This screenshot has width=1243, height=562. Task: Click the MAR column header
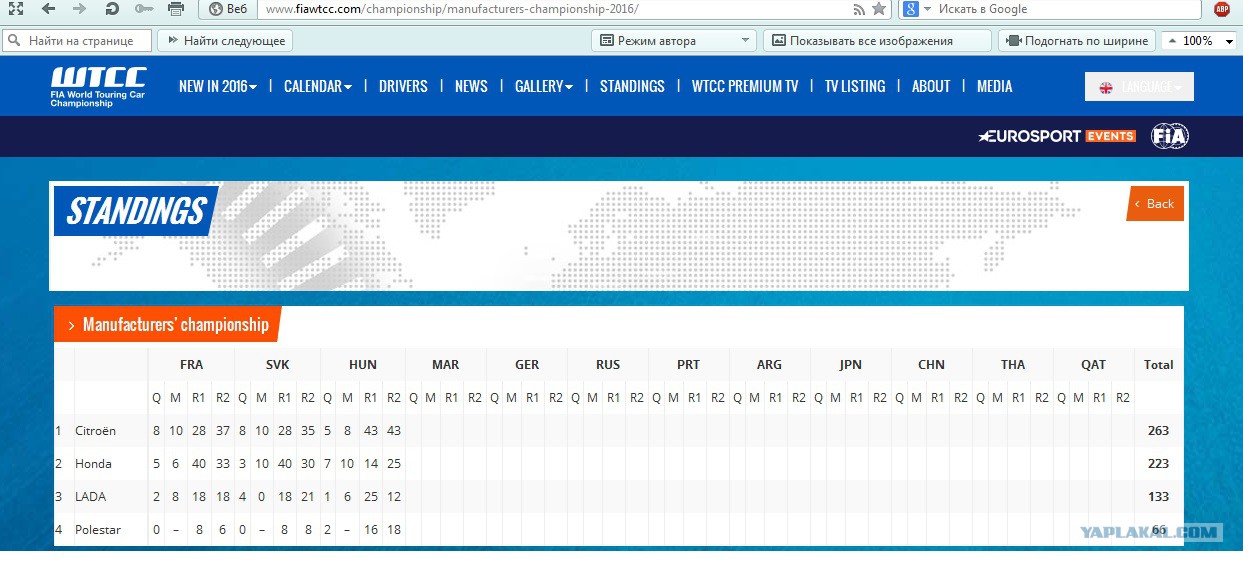click(x=445, y=364)
